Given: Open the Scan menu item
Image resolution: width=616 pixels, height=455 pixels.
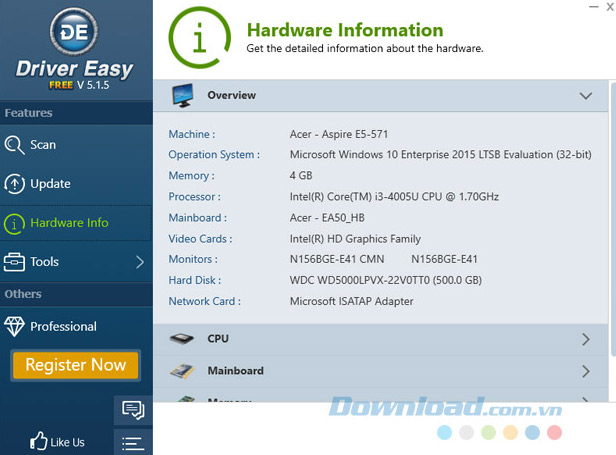Looking at the screenshot, I should click(x=76, y=145).
